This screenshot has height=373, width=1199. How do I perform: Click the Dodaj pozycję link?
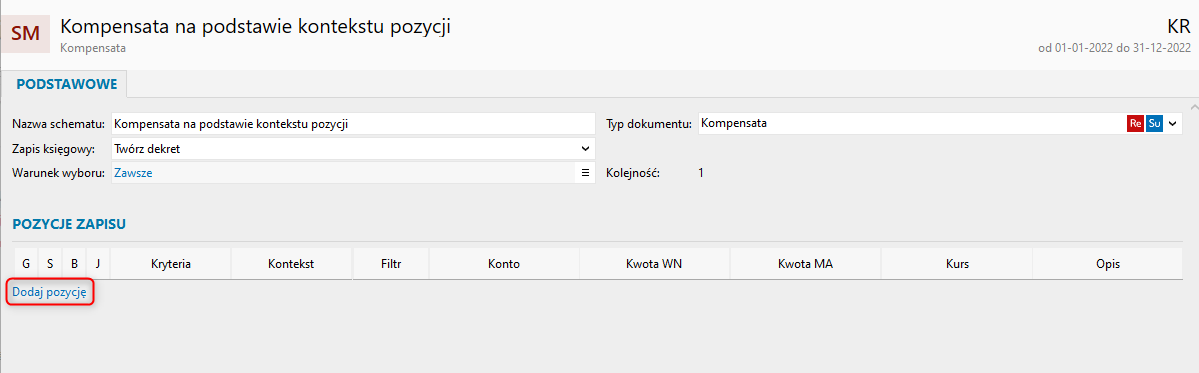(x=50, y=291)
